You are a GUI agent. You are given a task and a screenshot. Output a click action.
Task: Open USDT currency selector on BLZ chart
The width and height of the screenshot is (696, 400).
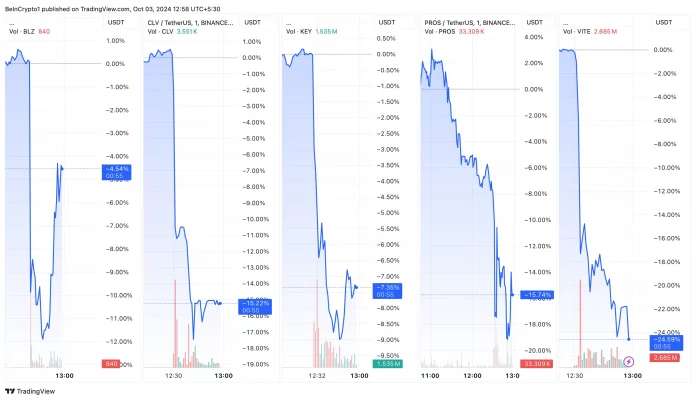115,21
